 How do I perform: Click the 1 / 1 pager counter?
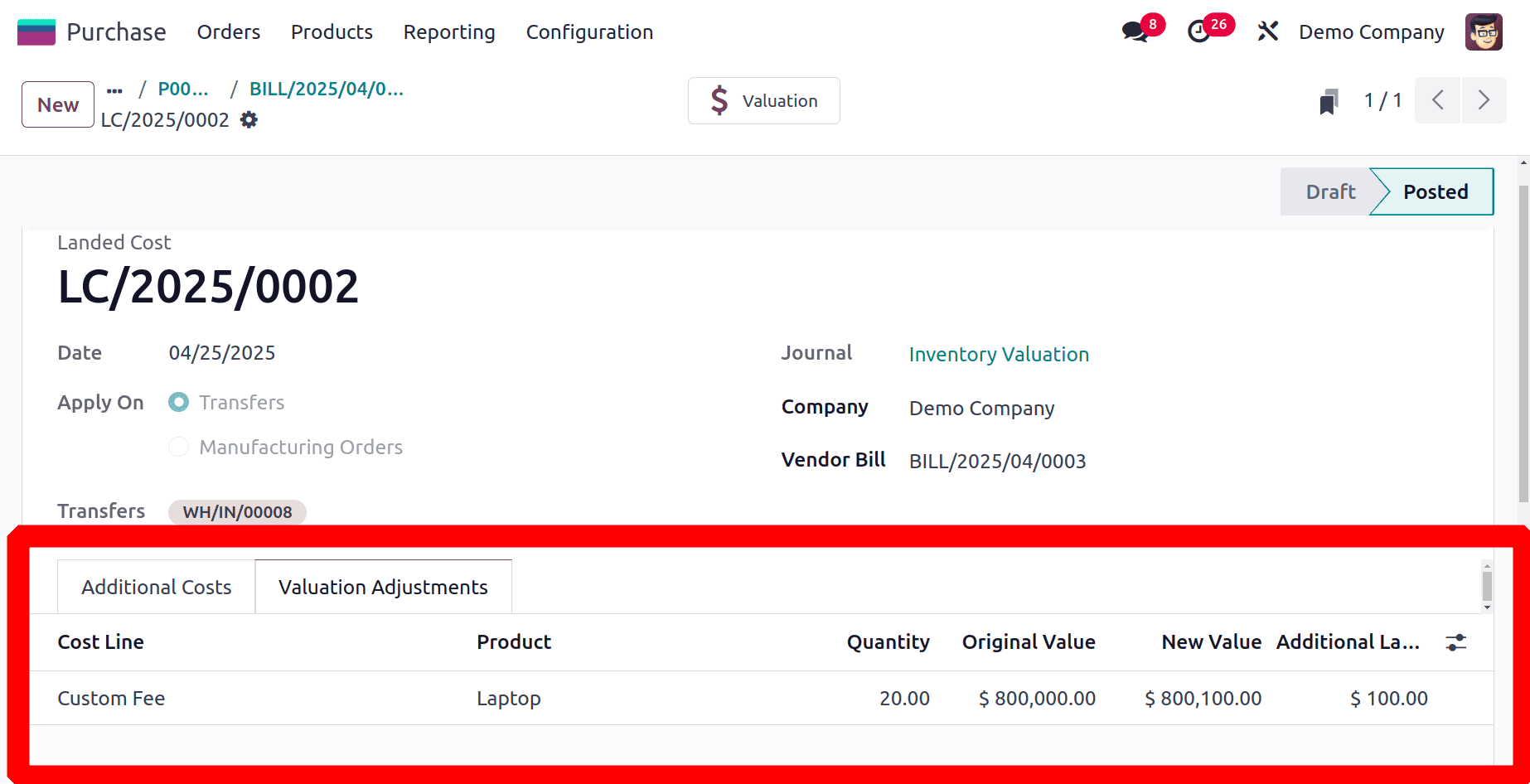pyautogui.click(x=1383, y=101)
